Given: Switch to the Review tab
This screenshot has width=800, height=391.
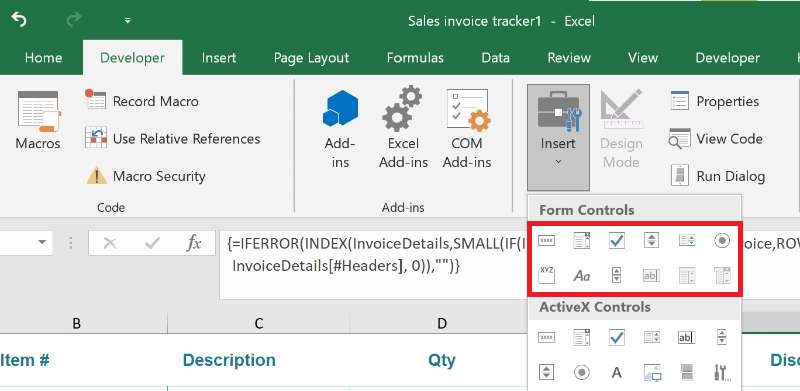Looking at the screenshot, I should [569, 58].
